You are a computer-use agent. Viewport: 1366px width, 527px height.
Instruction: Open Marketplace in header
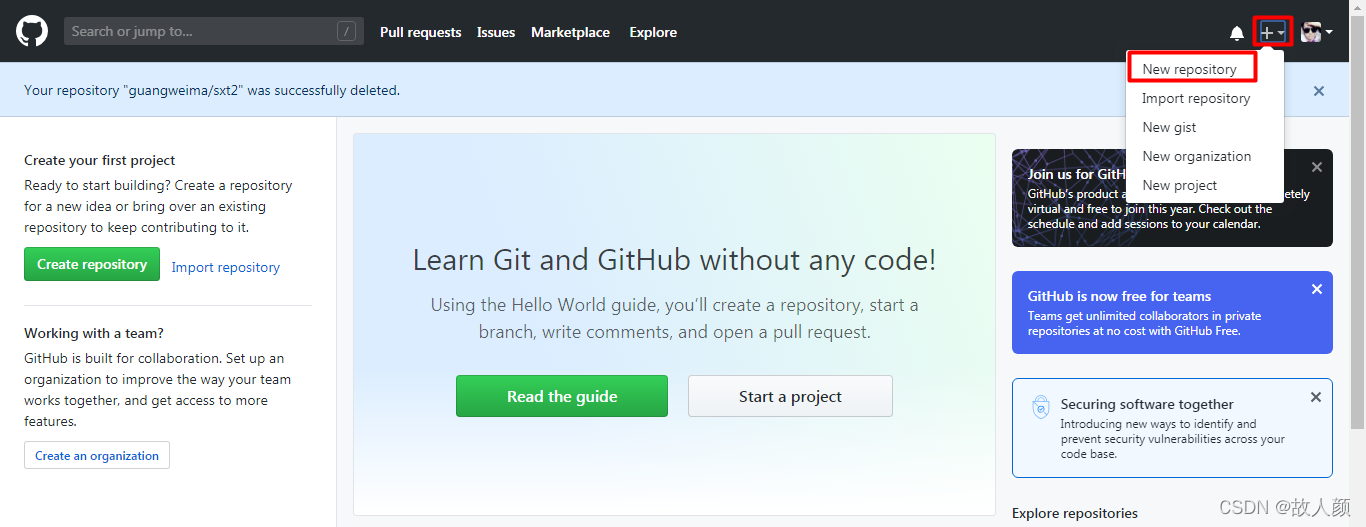click(x=570, y=32)
